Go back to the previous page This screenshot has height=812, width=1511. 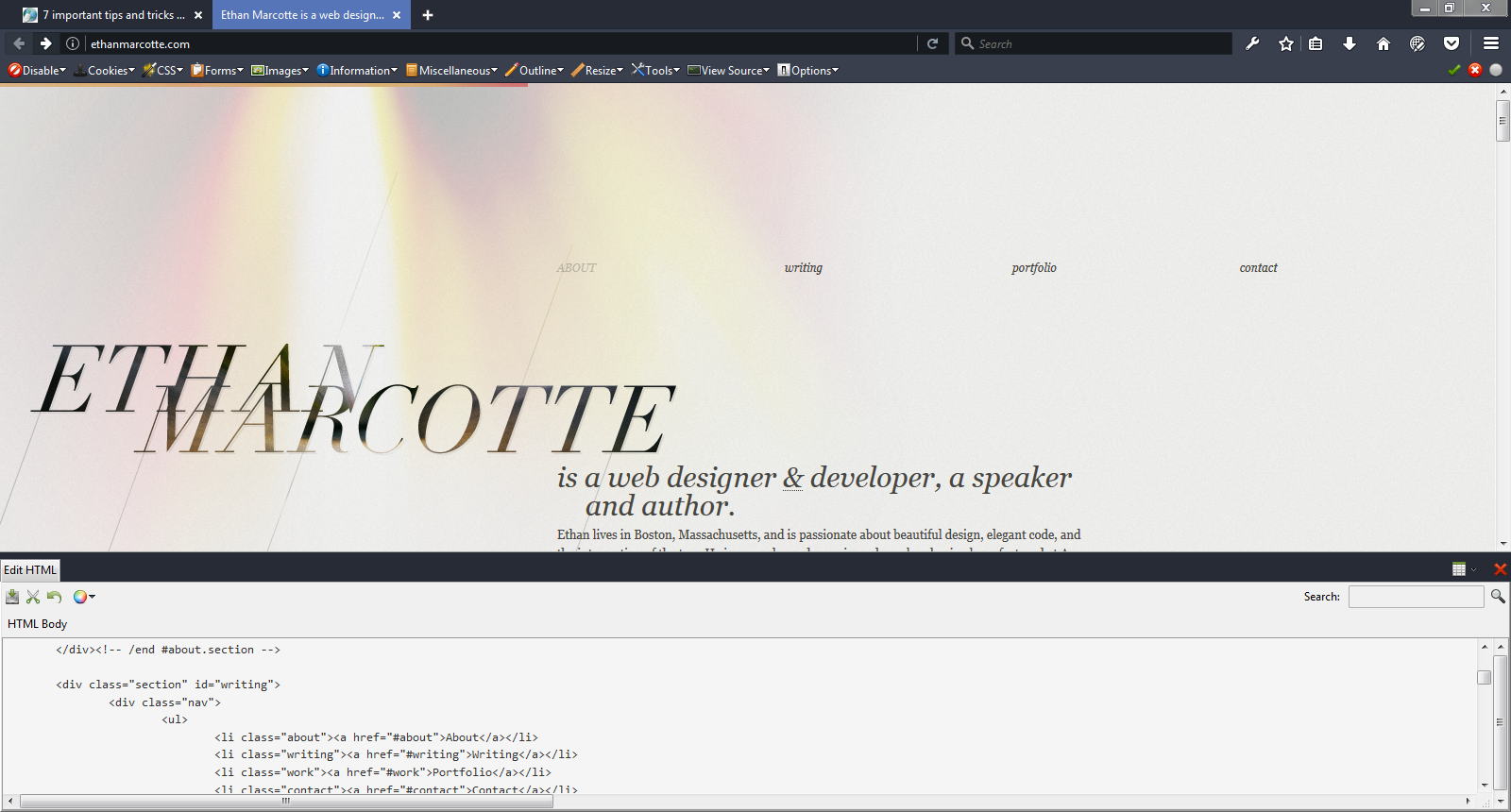click(x=19, y=43)
